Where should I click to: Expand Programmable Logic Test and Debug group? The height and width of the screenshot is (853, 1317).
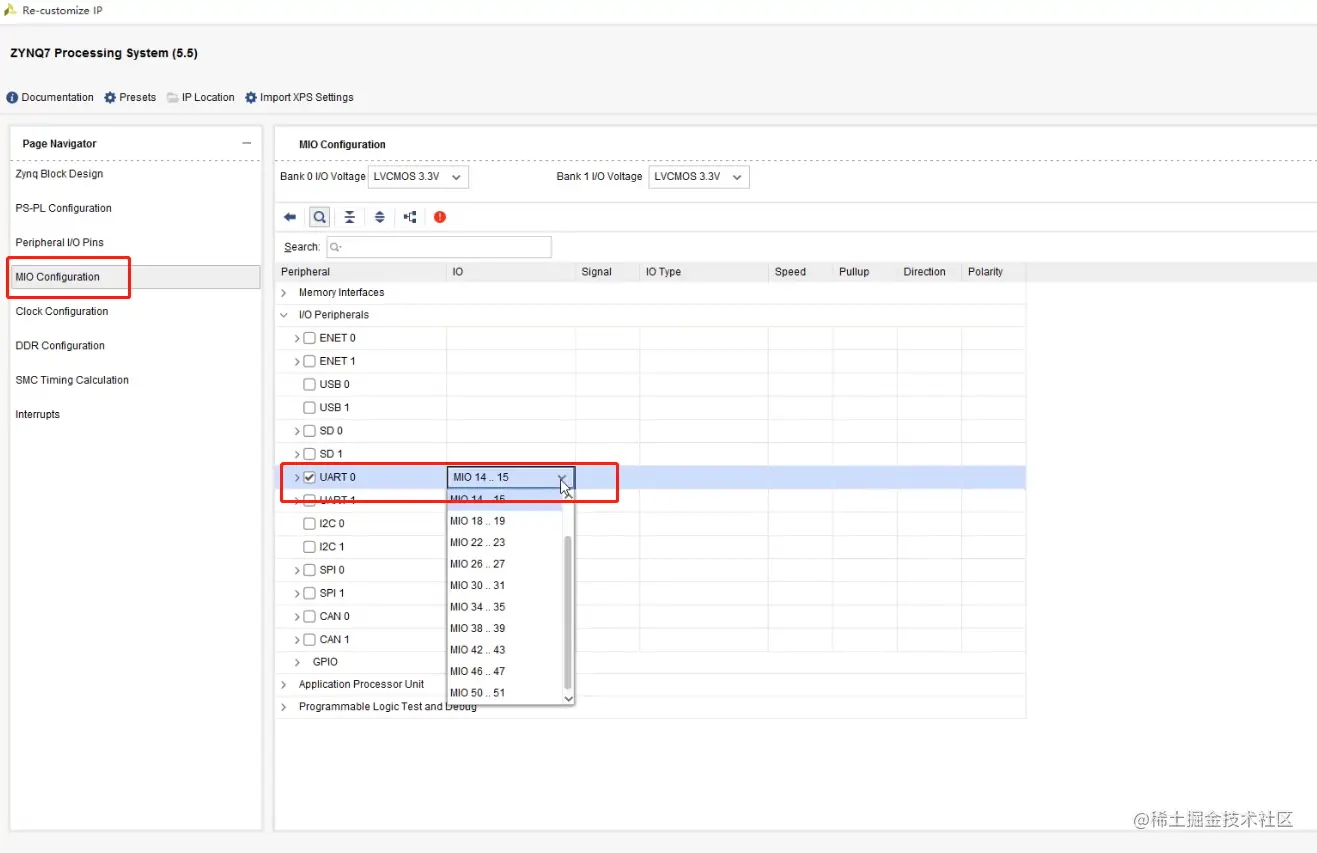(x=284, y=707)
